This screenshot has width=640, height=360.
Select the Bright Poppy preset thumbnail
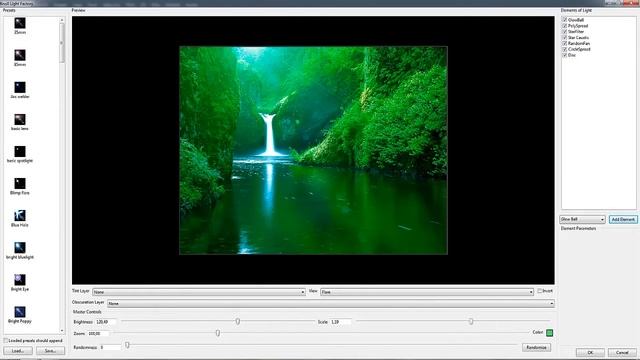(x=20, y=312)
